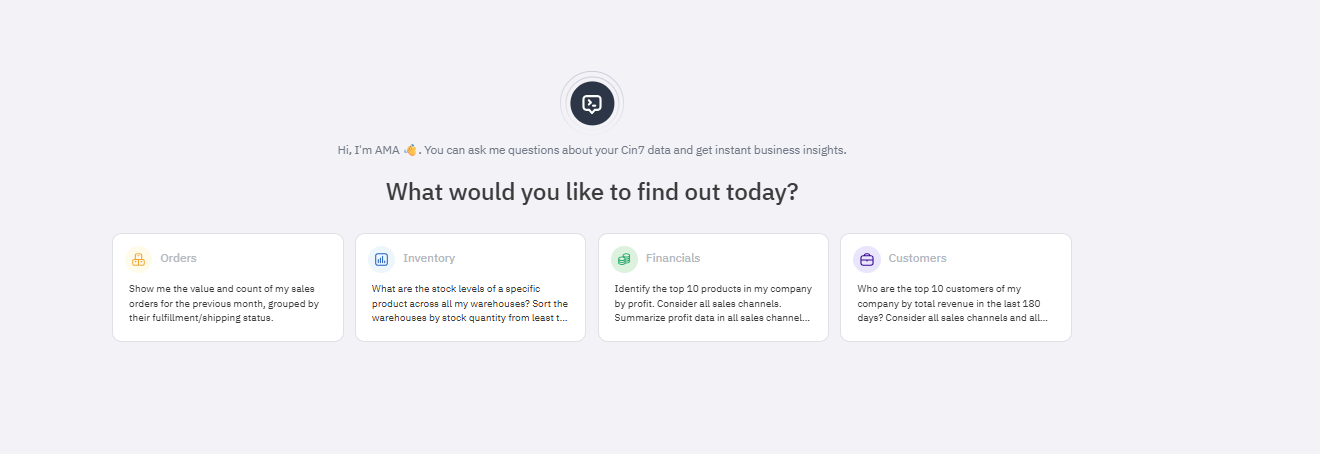Click the "What would you like to find out today?" heading

pyautogui.click(x=592, y=192)
